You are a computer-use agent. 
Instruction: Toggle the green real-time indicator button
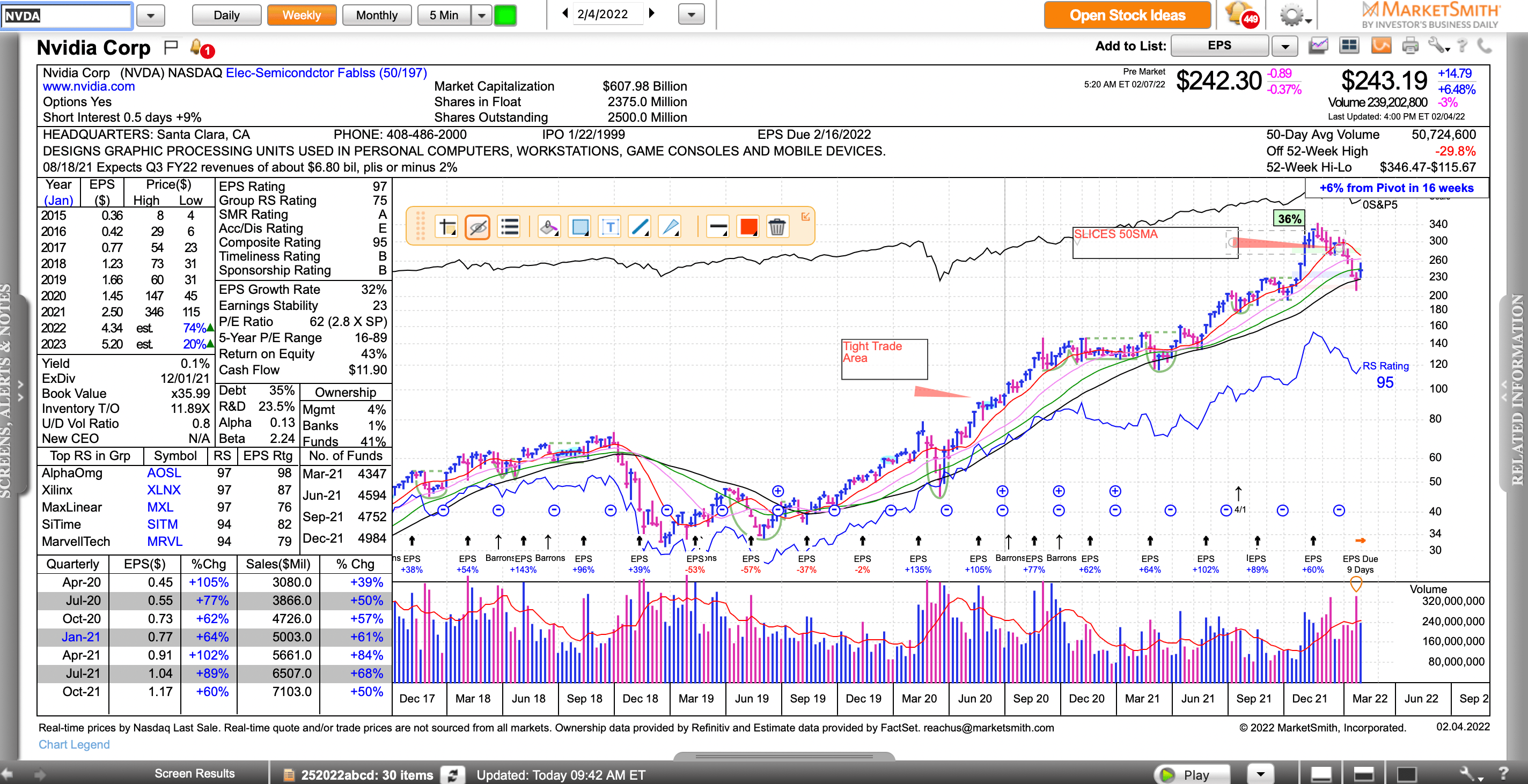click(505, 15)
